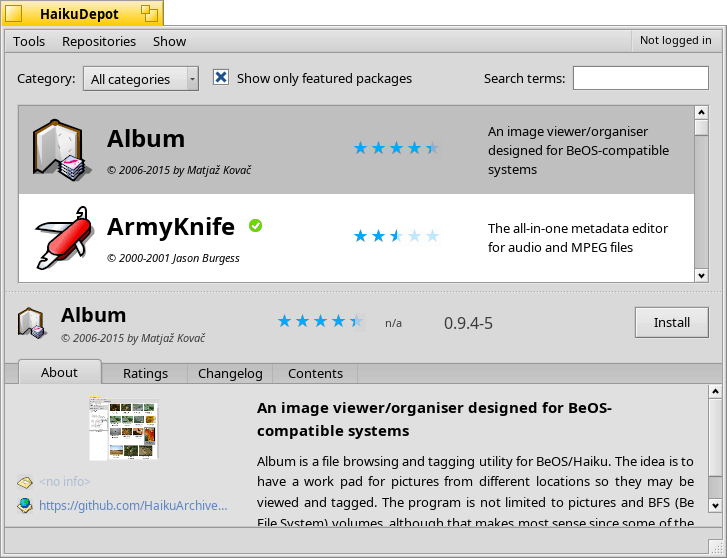Click the © 2000-2001 Jason Burgess text
Screen dimensions: 727x558
pos(173,258)
